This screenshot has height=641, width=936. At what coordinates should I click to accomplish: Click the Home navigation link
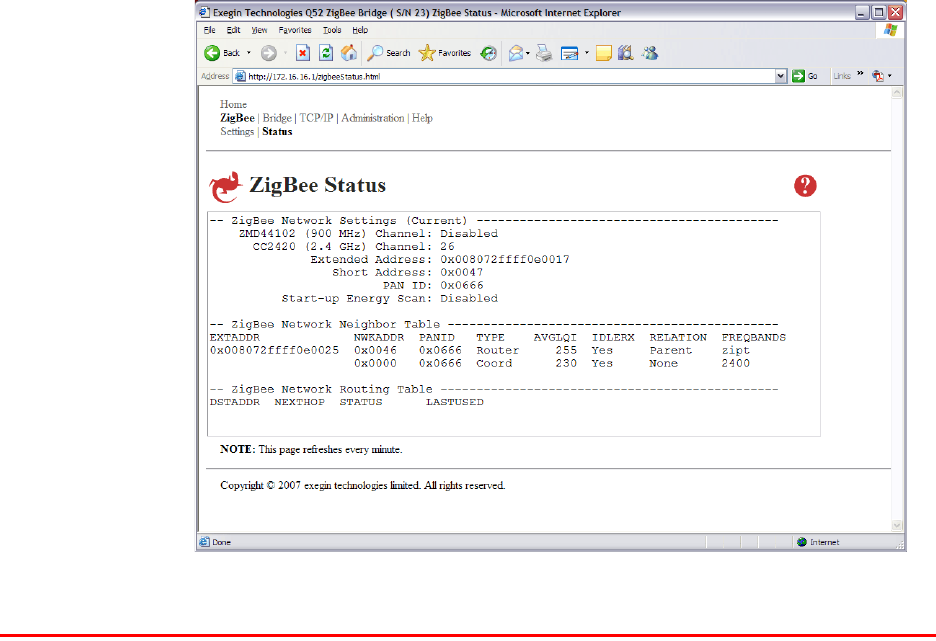(233, 104)
